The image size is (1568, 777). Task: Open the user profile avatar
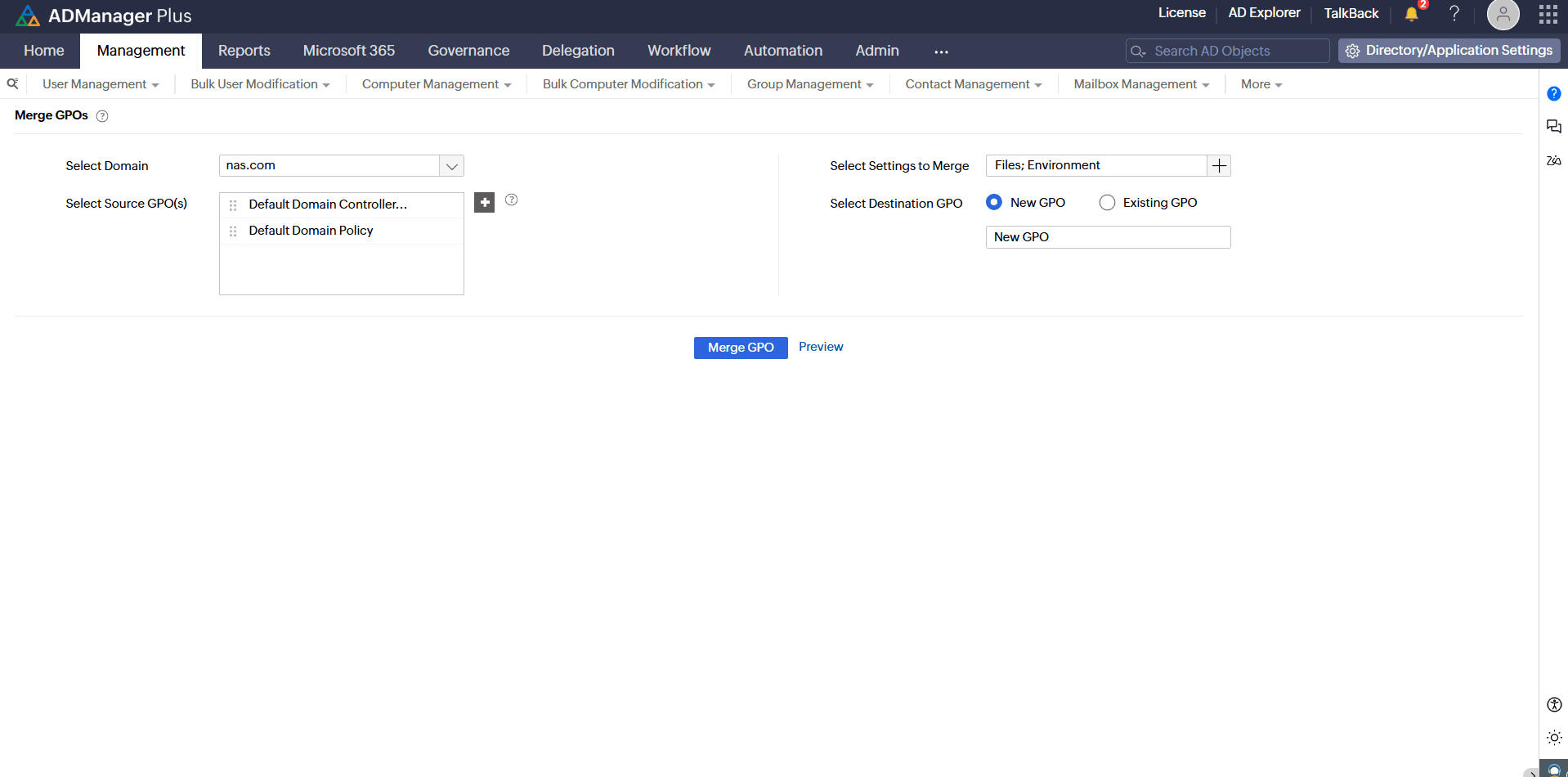[1503, 14]
